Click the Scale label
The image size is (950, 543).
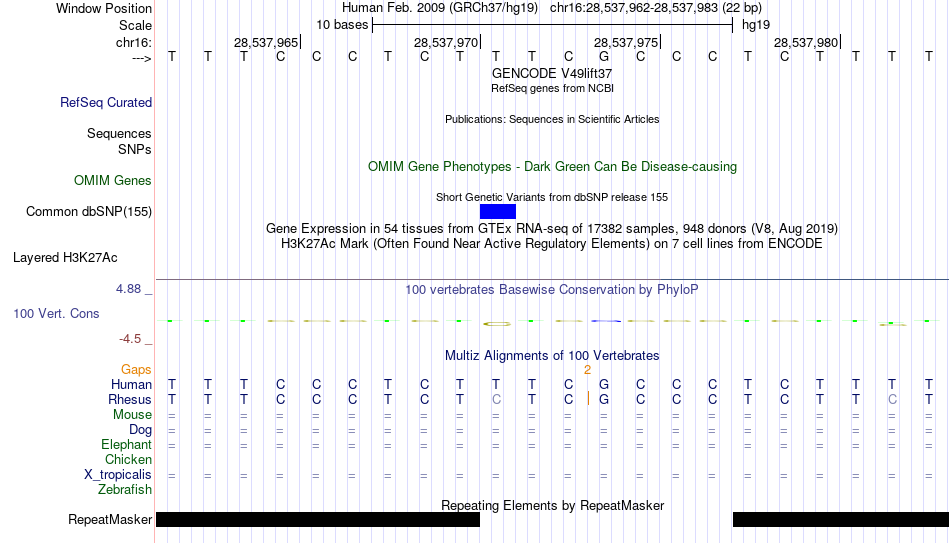136,25
